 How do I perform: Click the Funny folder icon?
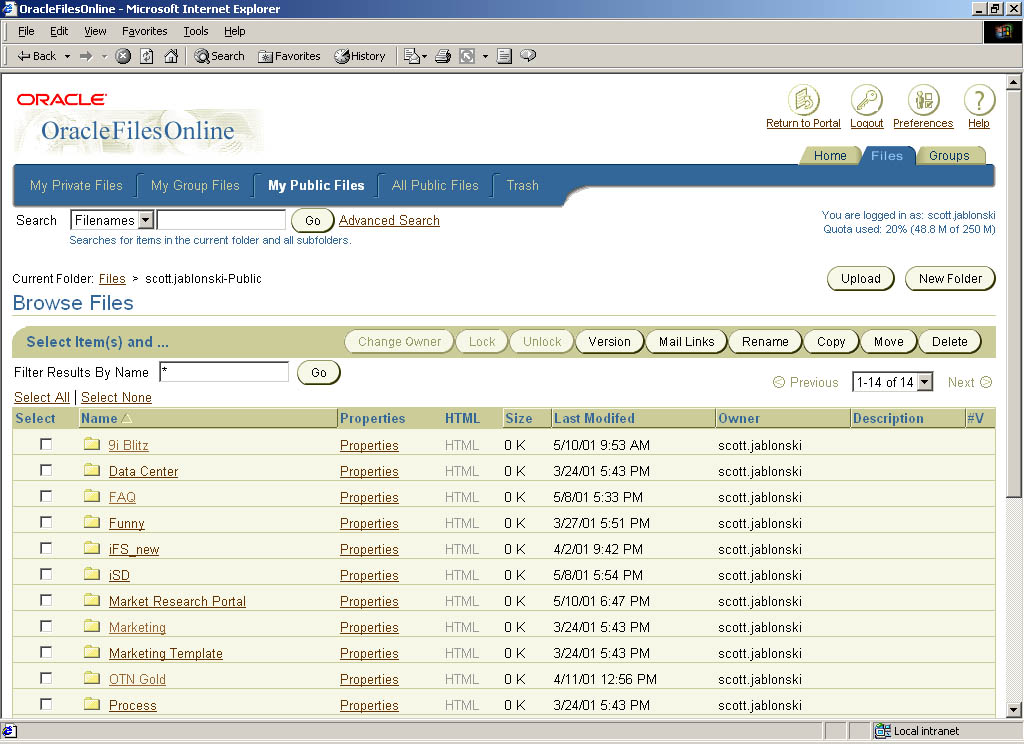(92, 523)
